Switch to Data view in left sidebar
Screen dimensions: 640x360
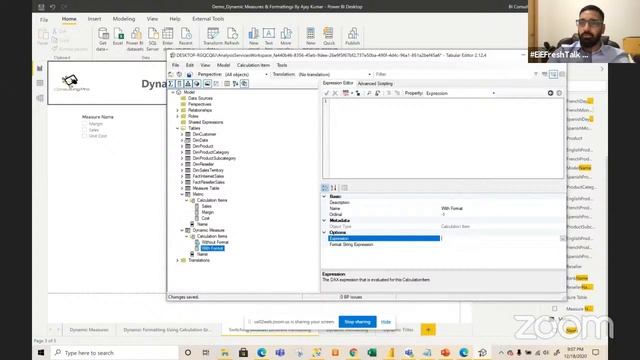tap(40, 83)
